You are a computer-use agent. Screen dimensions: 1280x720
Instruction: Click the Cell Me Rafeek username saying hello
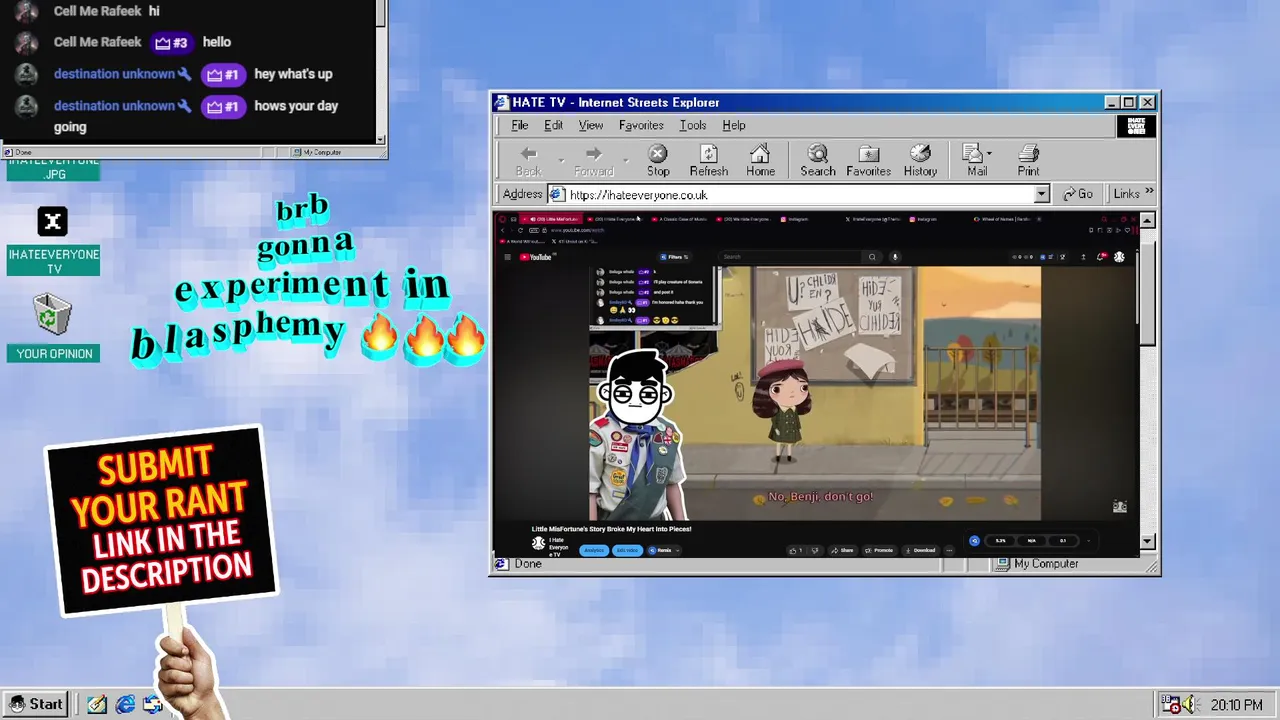click(97, 42)
